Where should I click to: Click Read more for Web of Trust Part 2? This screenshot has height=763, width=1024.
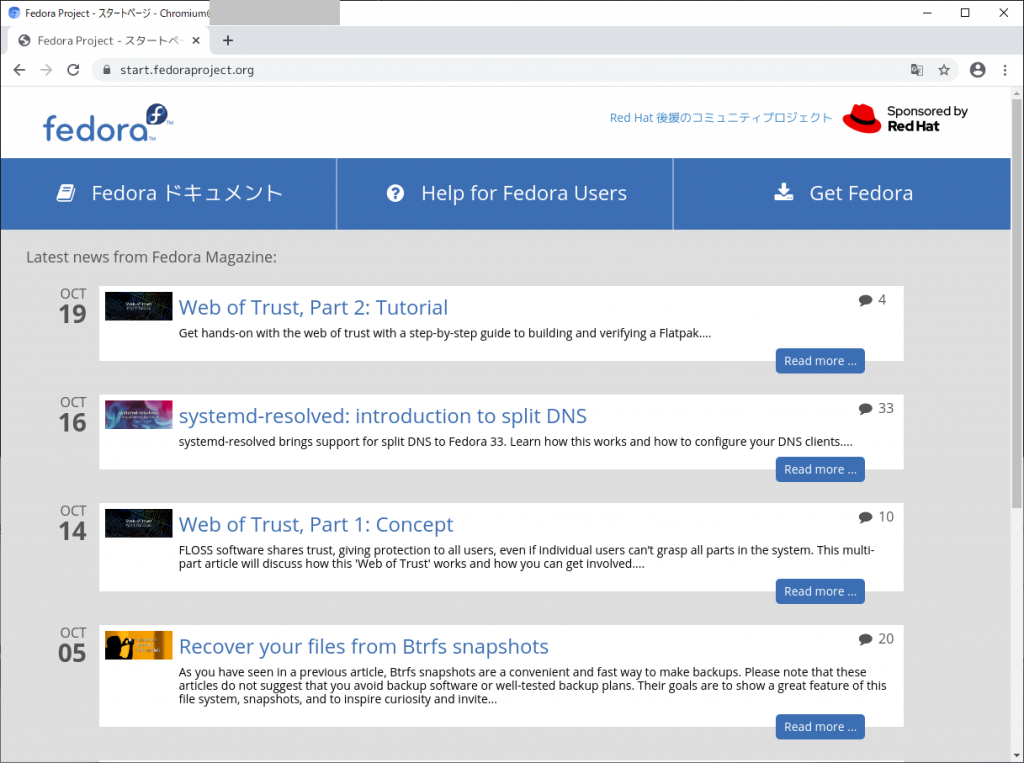click(x=820, y=361)
